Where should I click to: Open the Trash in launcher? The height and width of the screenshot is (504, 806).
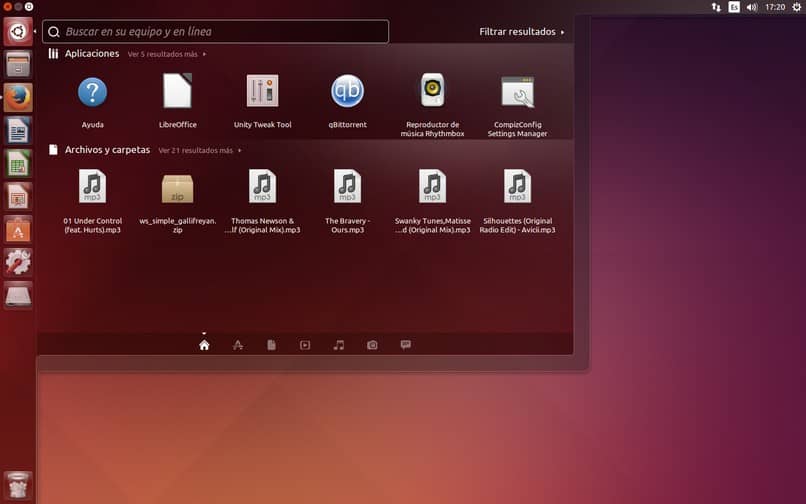point(18,485)
